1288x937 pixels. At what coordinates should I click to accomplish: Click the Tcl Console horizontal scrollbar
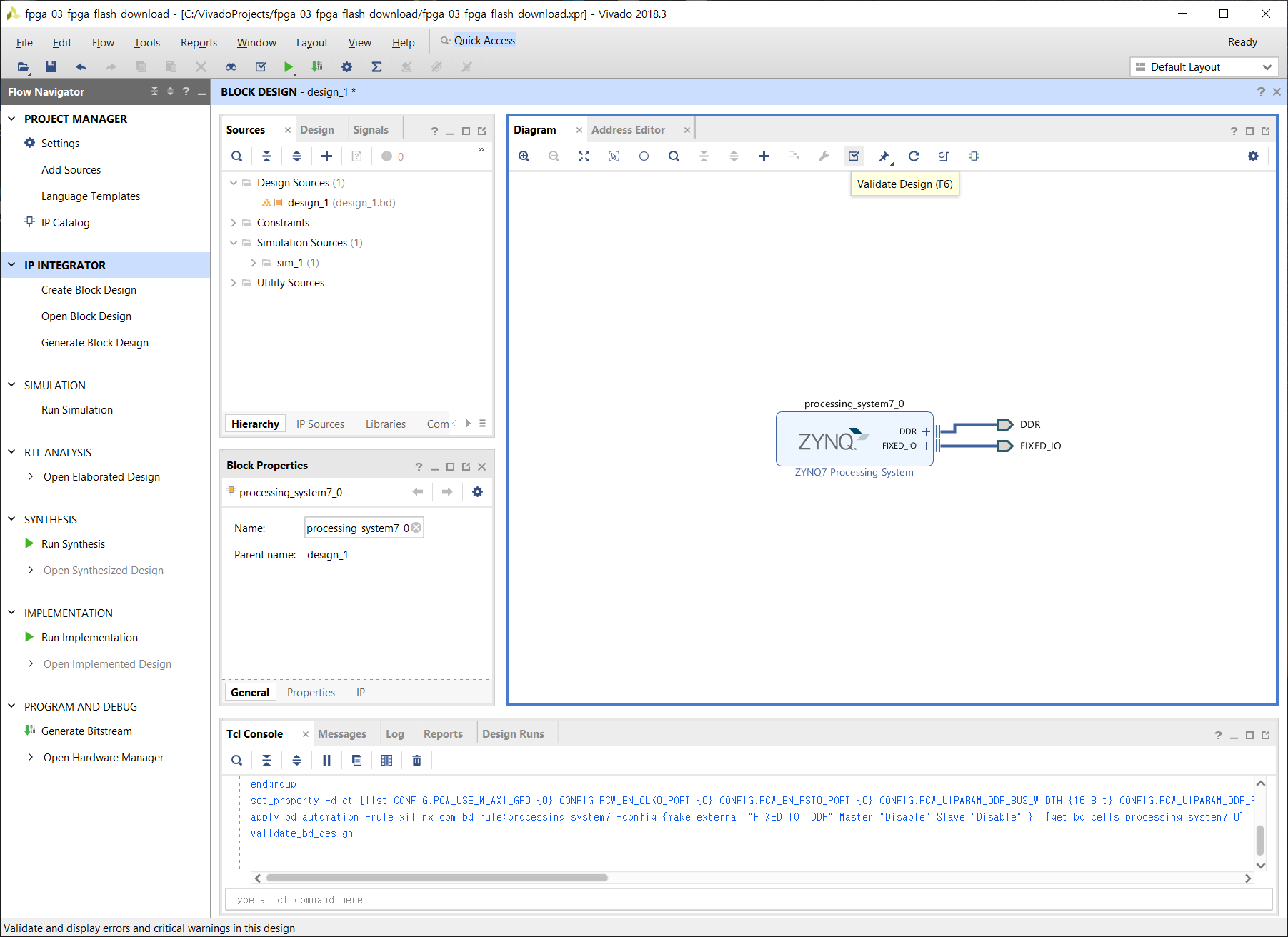(x=436, y=878)
